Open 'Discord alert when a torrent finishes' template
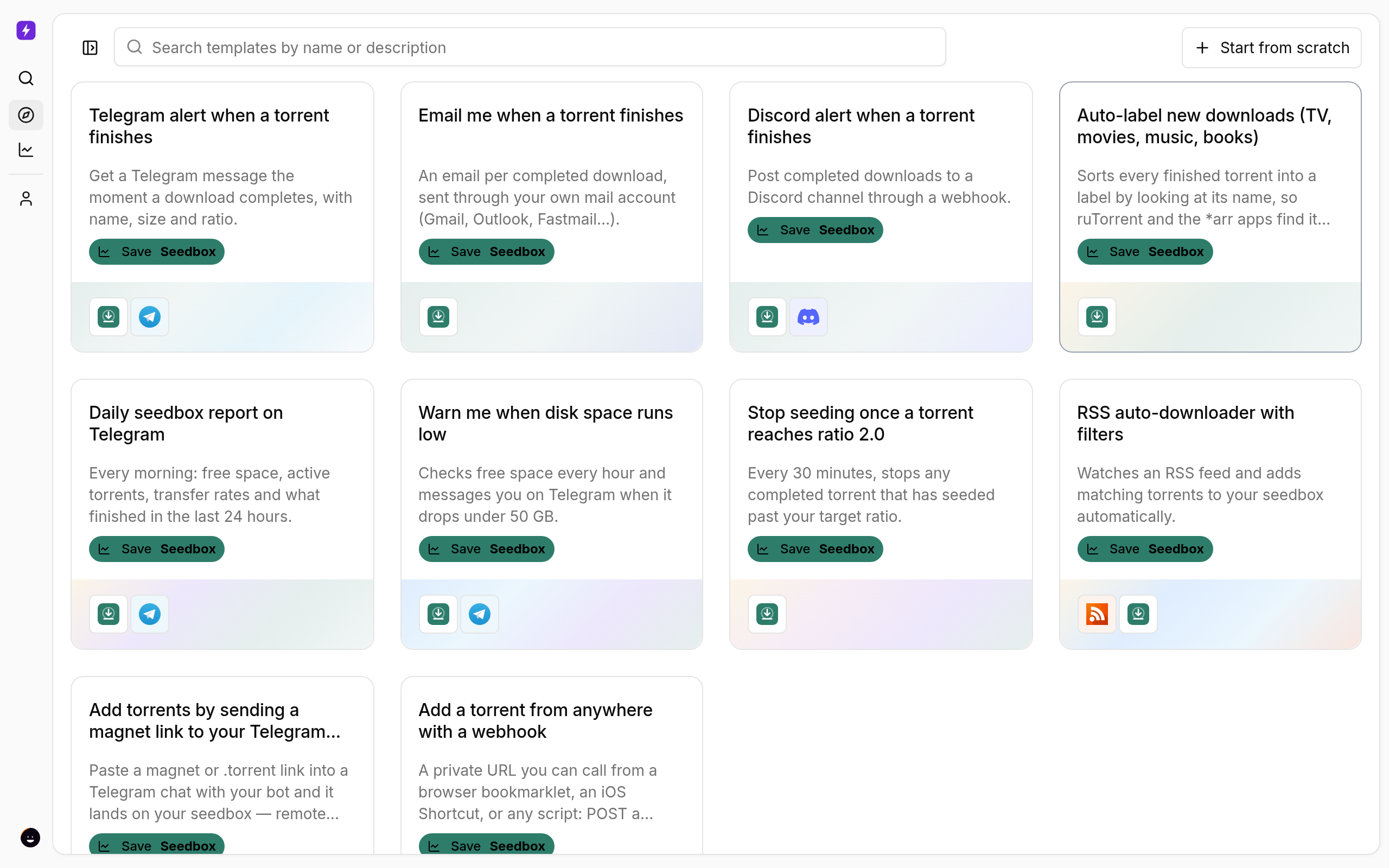 pos(861,126)
